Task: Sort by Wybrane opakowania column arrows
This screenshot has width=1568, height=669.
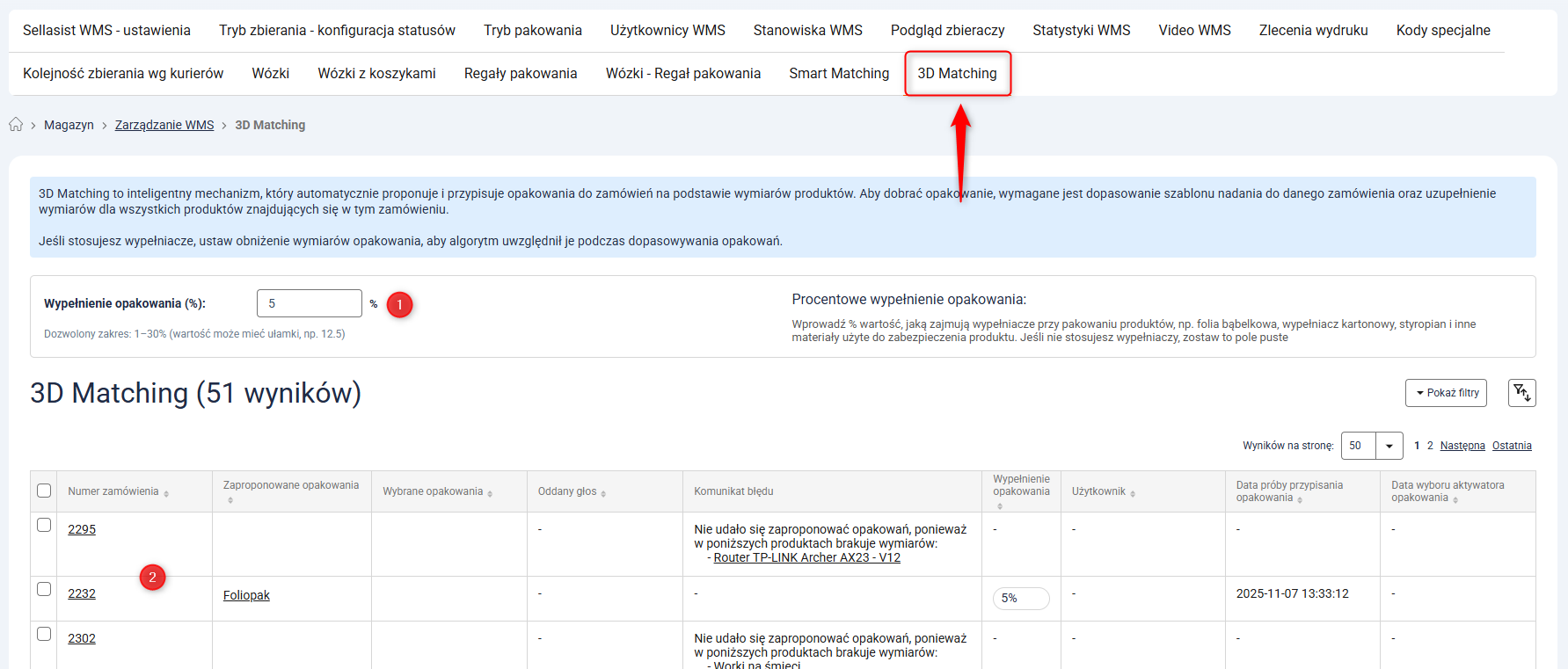Action: pos(490,493)
